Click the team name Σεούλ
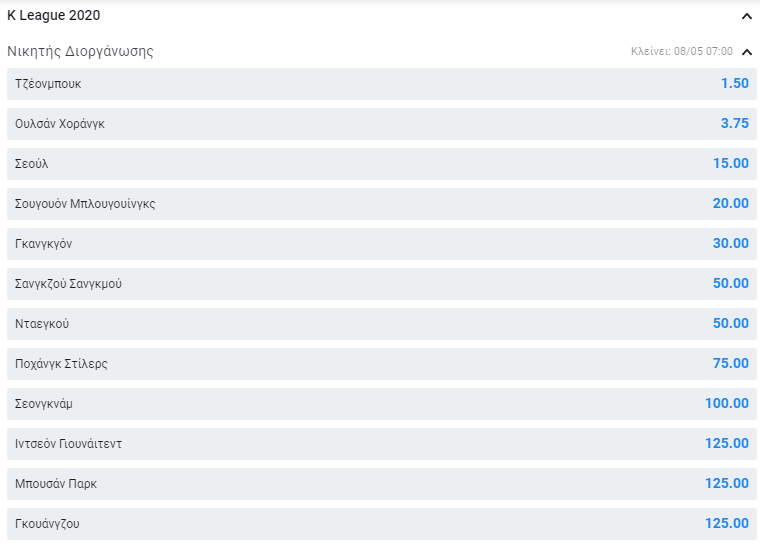The image size is (760, 547). (32, 164)
